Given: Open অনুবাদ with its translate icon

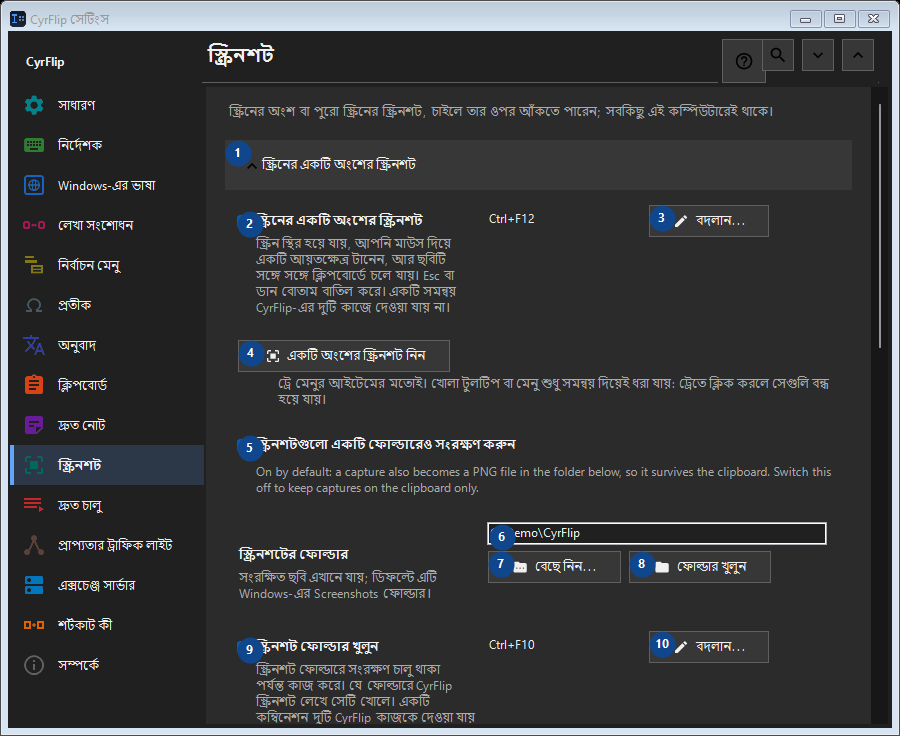Looking at the screenshot, I should tap(34, 345).
